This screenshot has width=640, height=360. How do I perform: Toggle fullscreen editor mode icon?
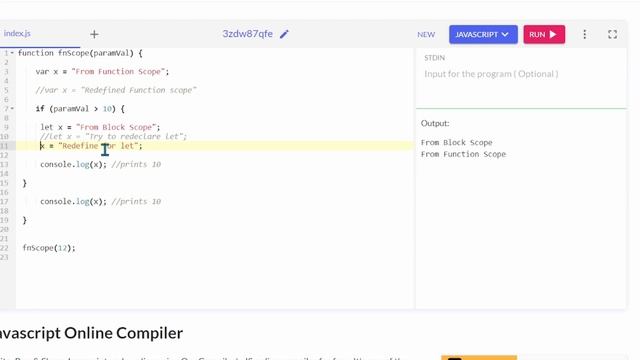(x=612, y=34)
